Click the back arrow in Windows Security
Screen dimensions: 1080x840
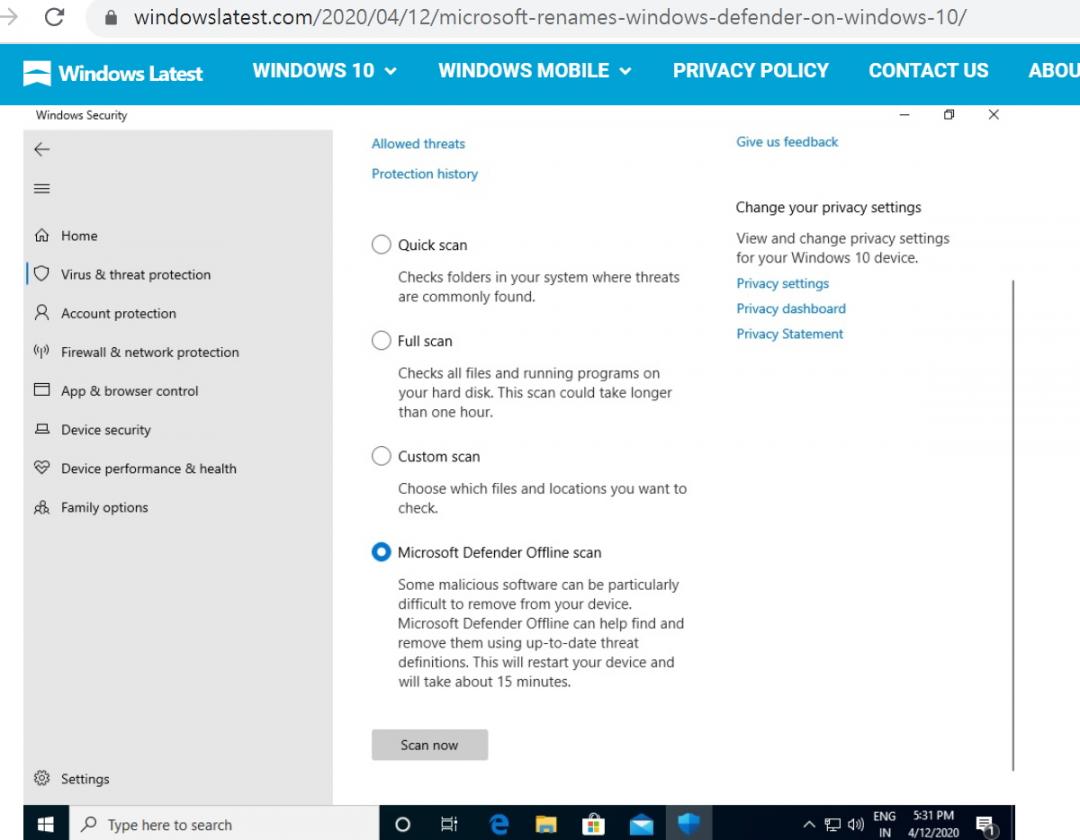point(42,149)
